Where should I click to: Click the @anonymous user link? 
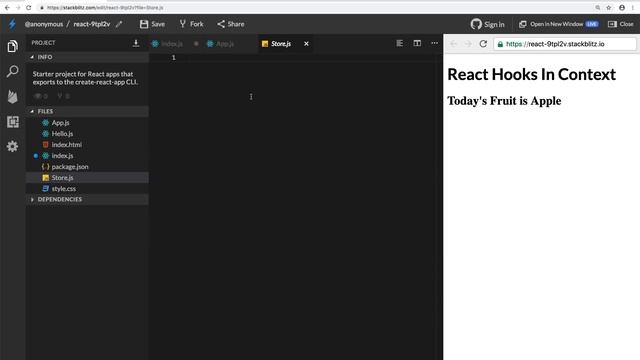point(44,24)
